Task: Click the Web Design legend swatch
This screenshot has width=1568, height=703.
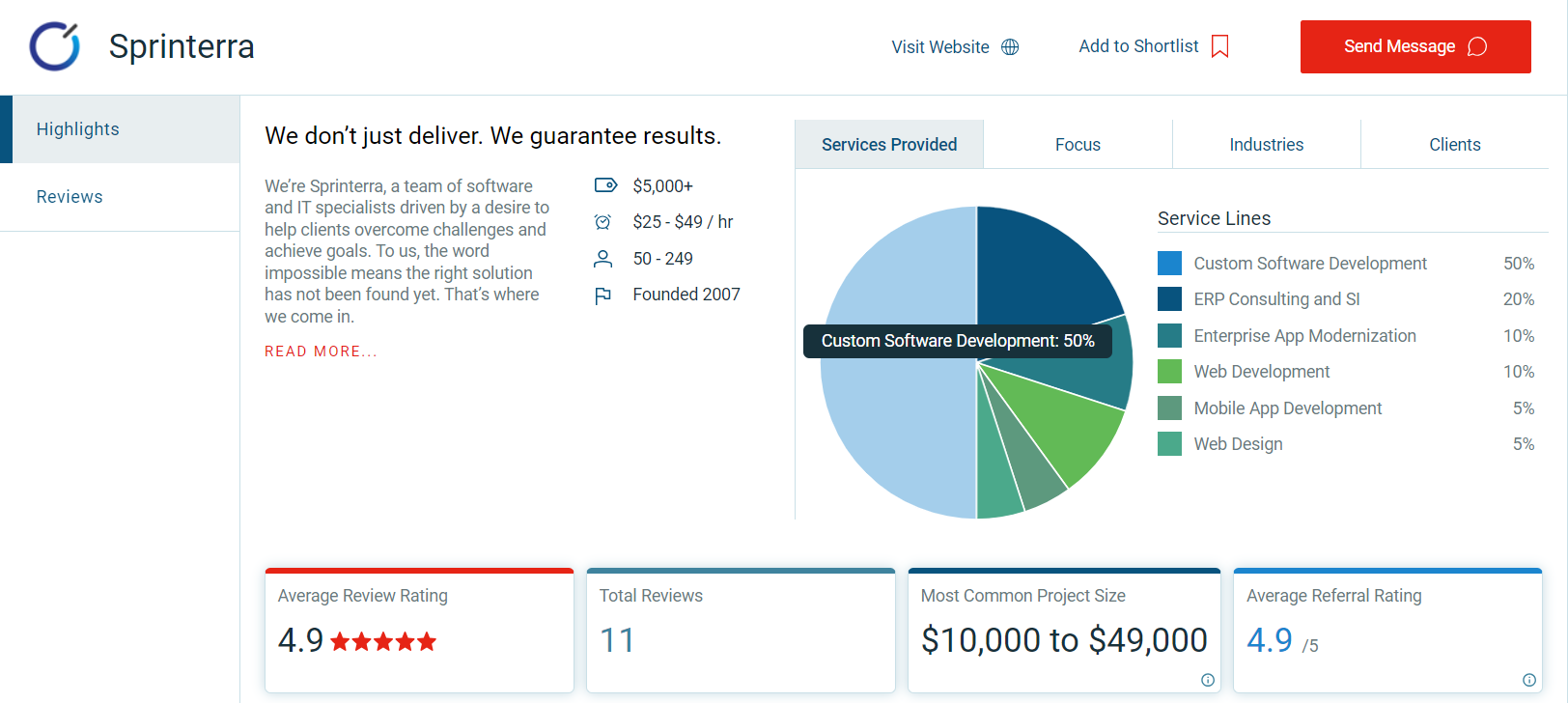Action: coord(1169,444)
